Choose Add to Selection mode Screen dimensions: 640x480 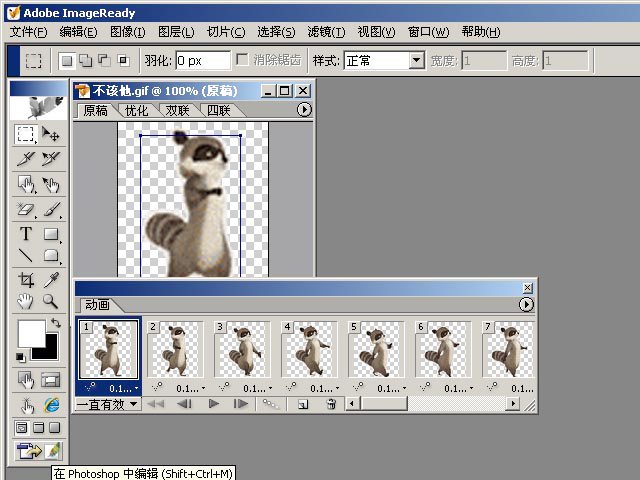coord(86,61)
